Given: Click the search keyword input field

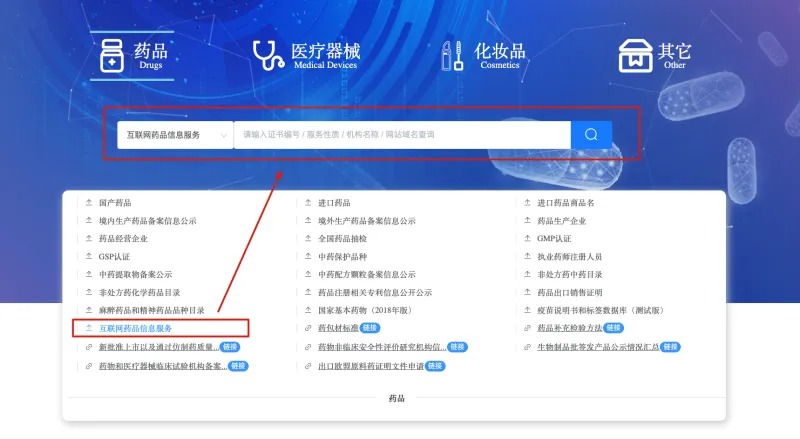Looking at the screenshot, I should point(402,134).
